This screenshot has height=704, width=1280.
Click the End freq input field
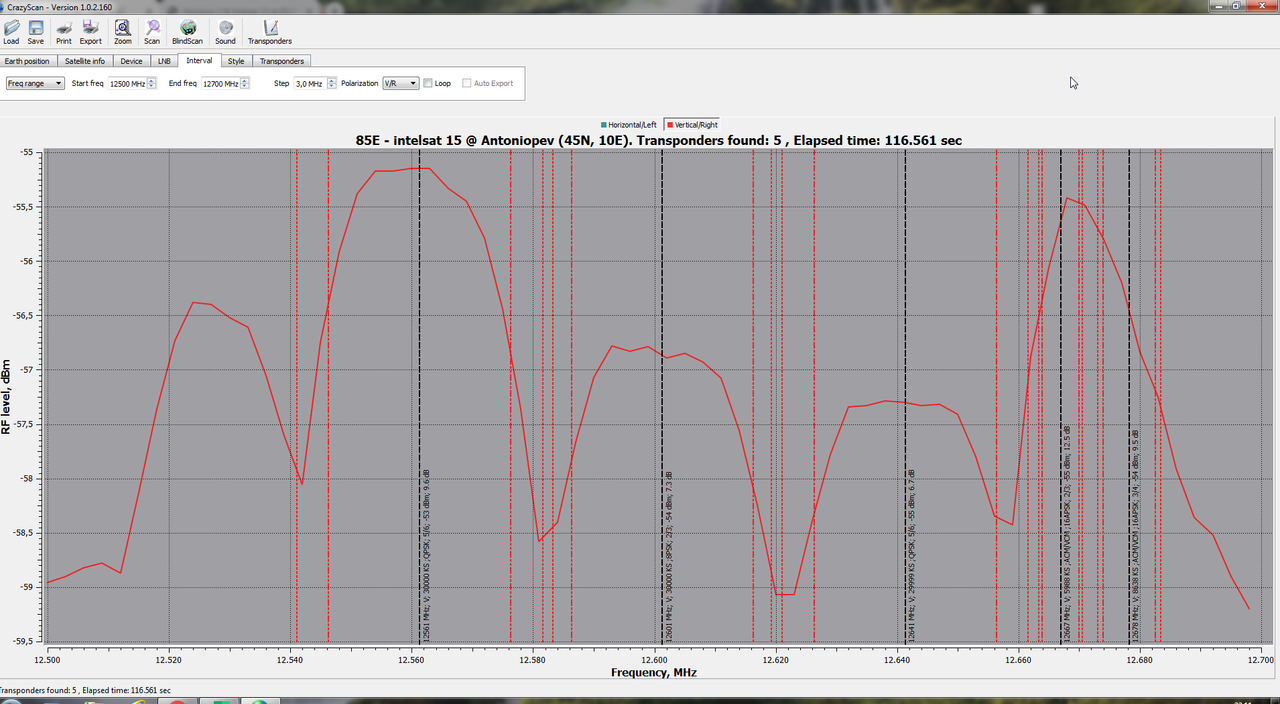[220, 84]
